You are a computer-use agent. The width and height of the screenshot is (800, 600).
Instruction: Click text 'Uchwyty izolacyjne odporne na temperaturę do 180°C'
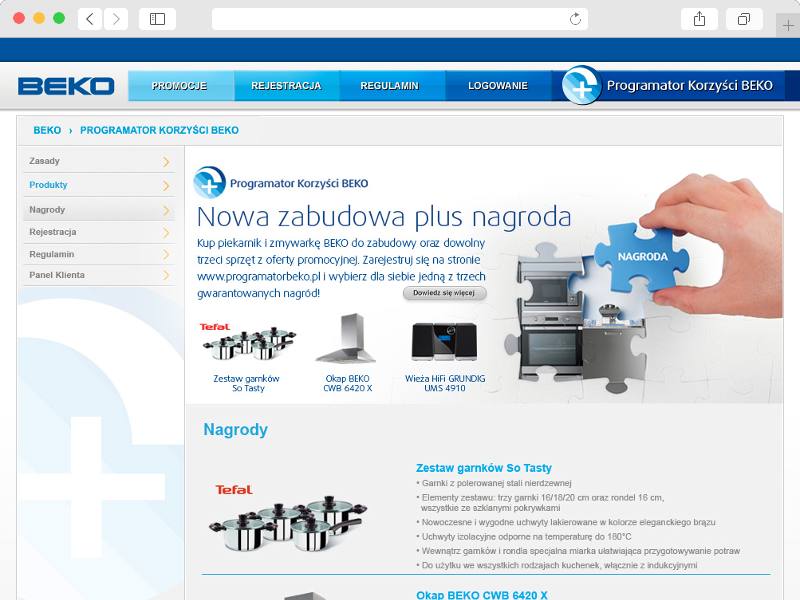[x=527, y=537]
